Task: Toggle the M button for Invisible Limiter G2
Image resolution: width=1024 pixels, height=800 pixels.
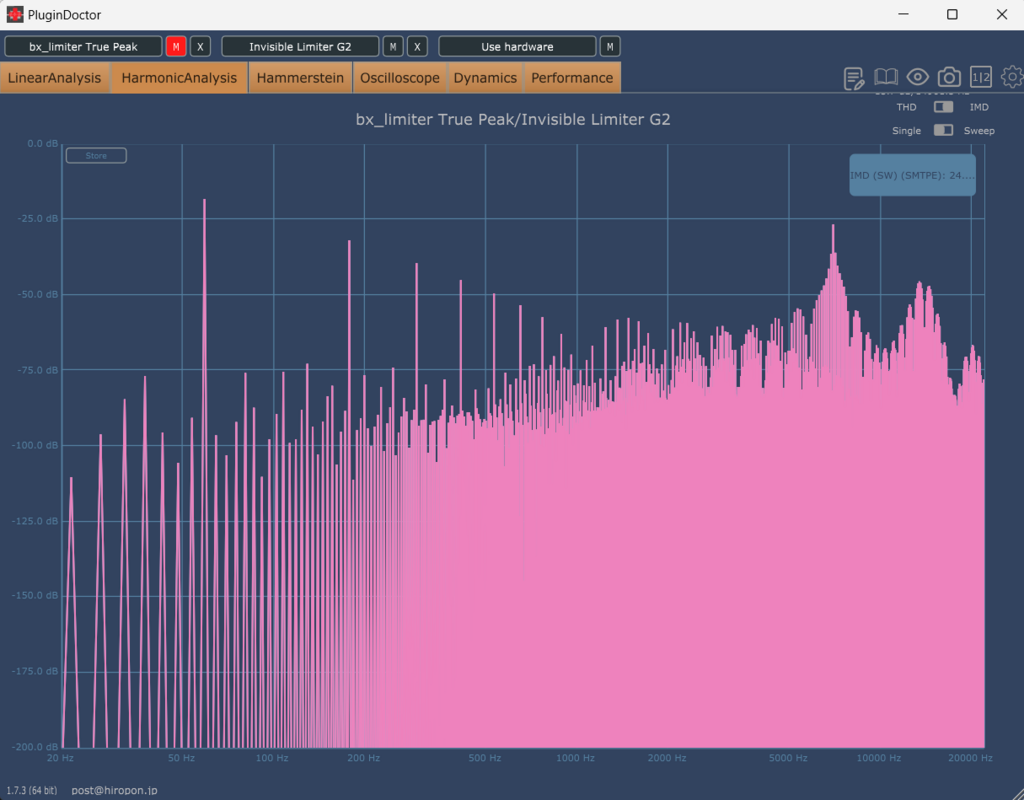Action: (392, 46)
